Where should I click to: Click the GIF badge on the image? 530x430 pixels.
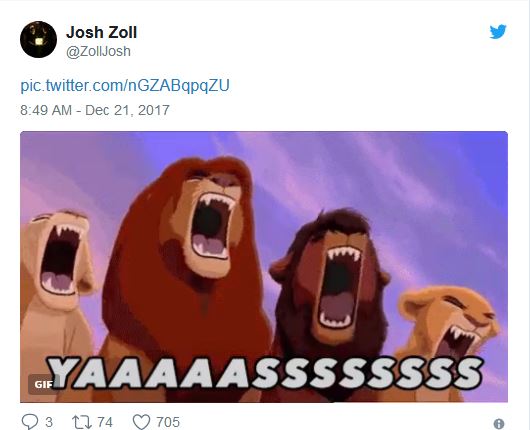tap(43, 384)
